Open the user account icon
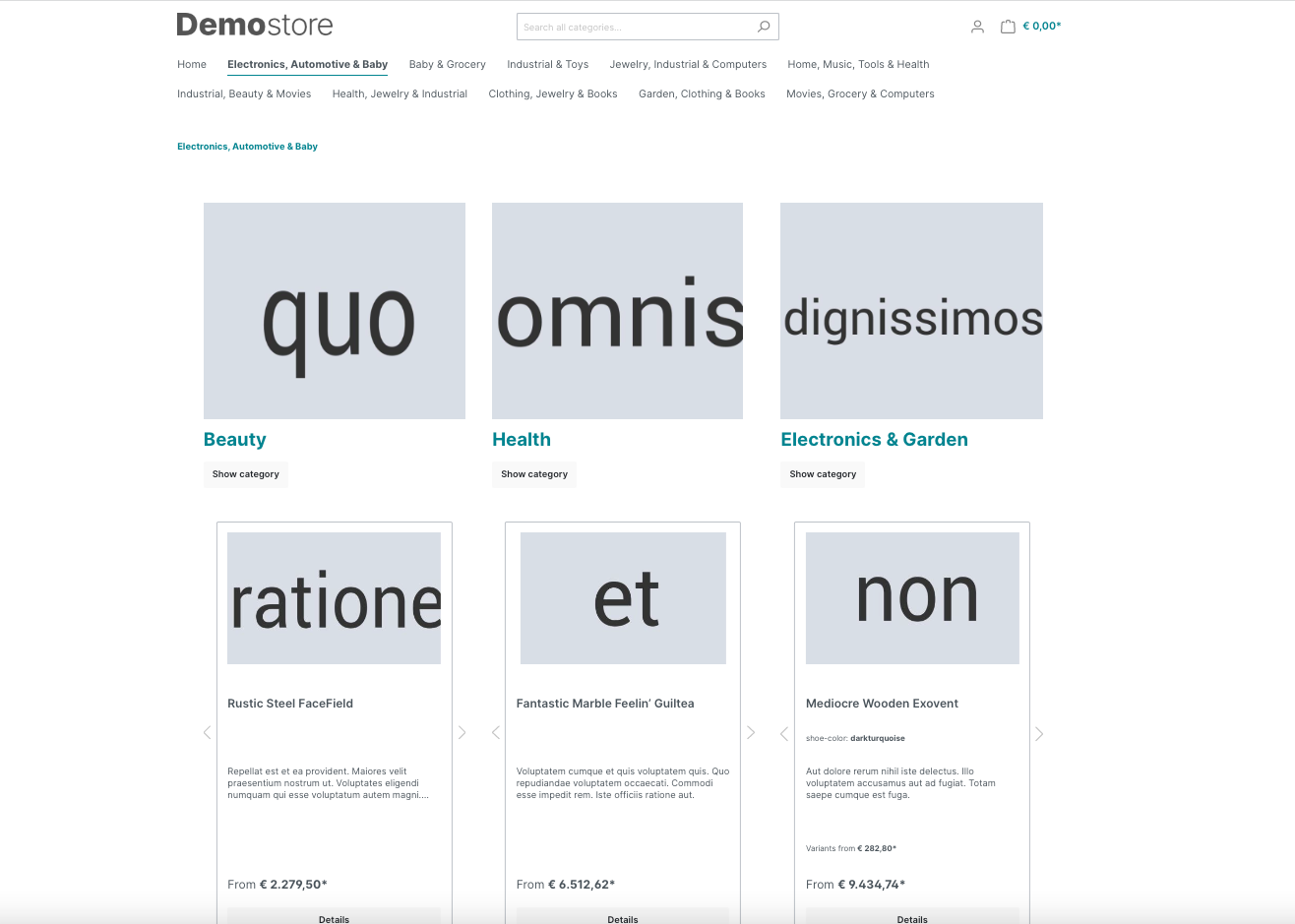This screenshot has width=1295, height=924. (x=977, y=27)
